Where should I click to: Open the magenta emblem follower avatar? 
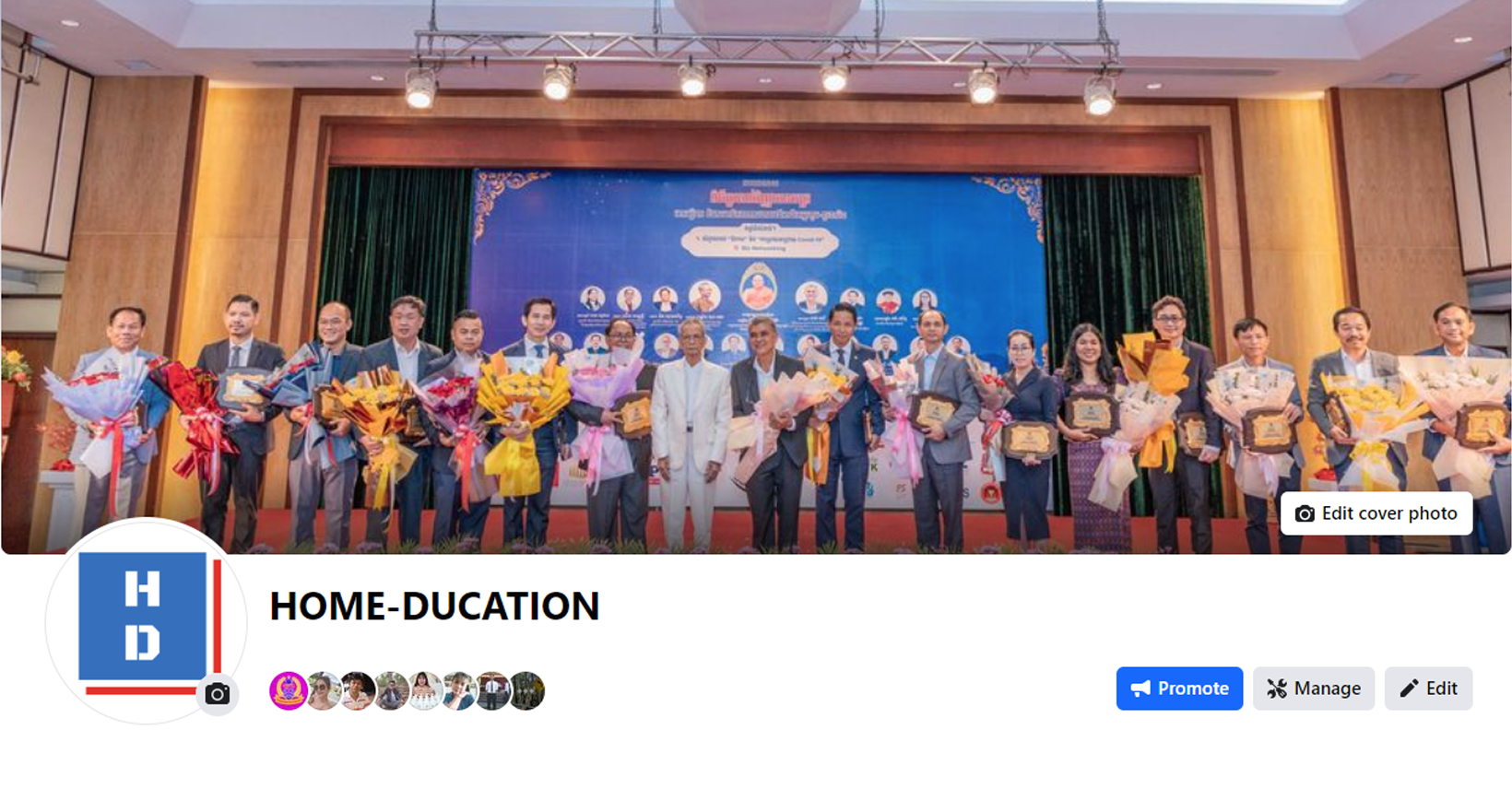pyautogui.click(x=289, y=690)
